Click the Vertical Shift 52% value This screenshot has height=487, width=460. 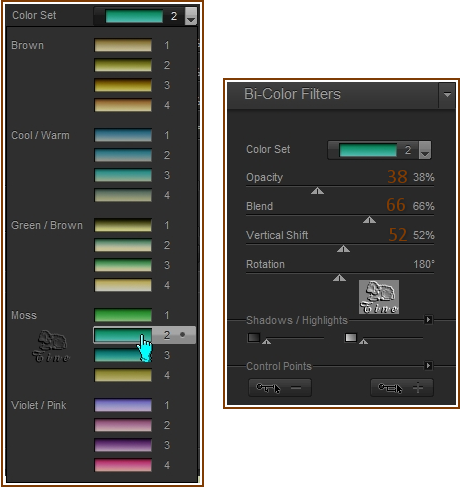424,235
